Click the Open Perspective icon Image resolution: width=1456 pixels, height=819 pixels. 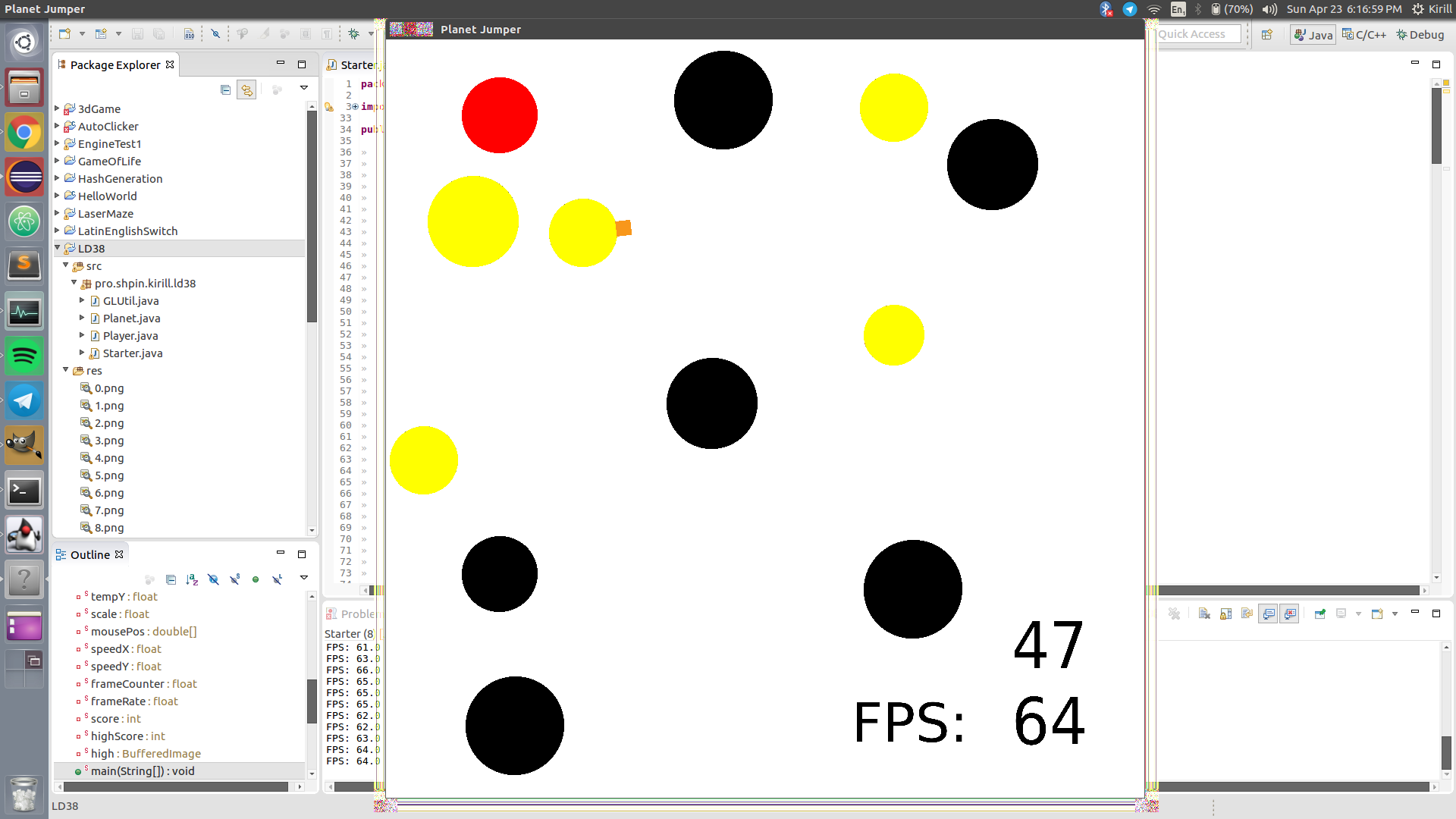pyautogui.click(x=1266, y=35)
